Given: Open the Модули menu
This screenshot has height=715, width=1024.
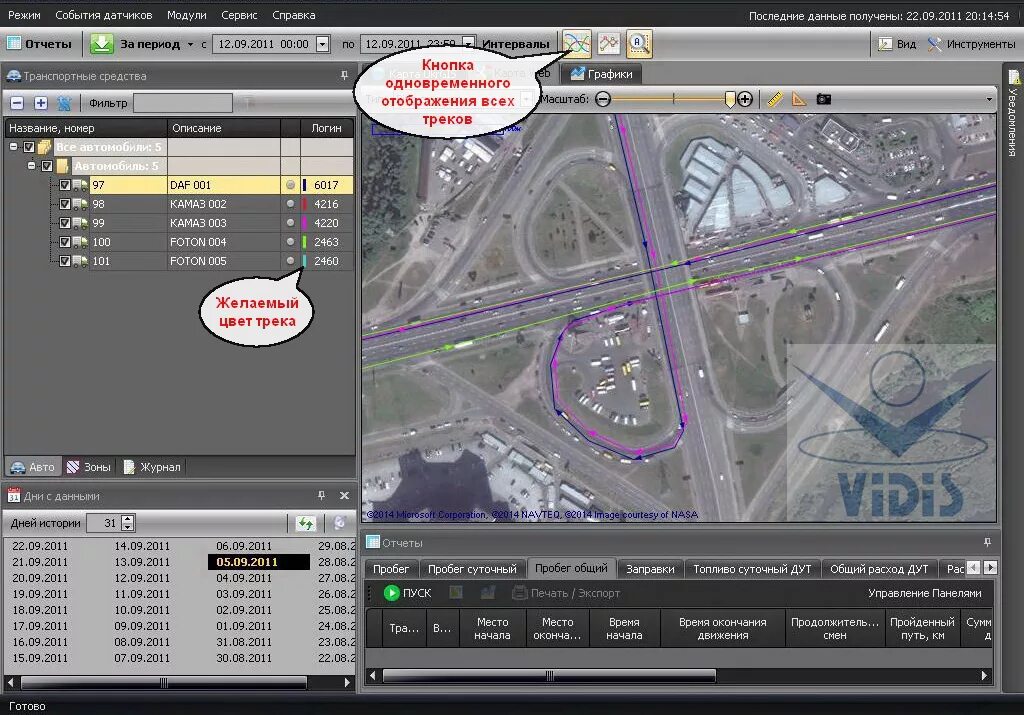Looking at the screenshot, I should tap(187, 15).
